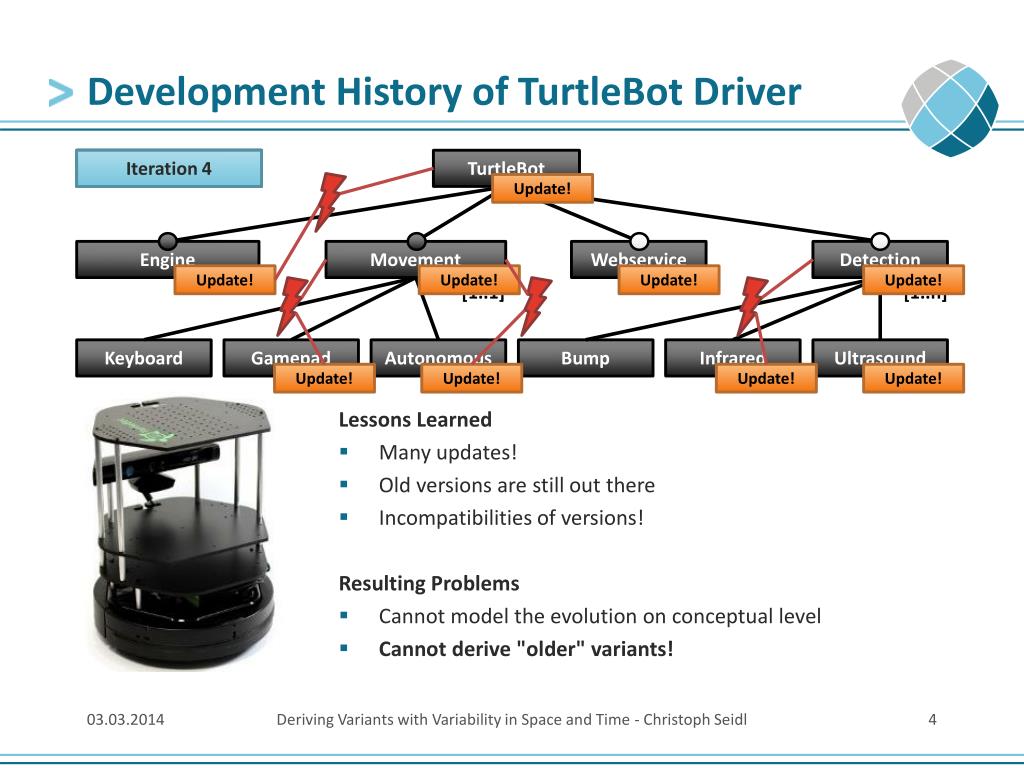Click the date 03.03.2014 in footer
The height and width of the screenshot is (768, 1024).
click(x=125, y=720)
